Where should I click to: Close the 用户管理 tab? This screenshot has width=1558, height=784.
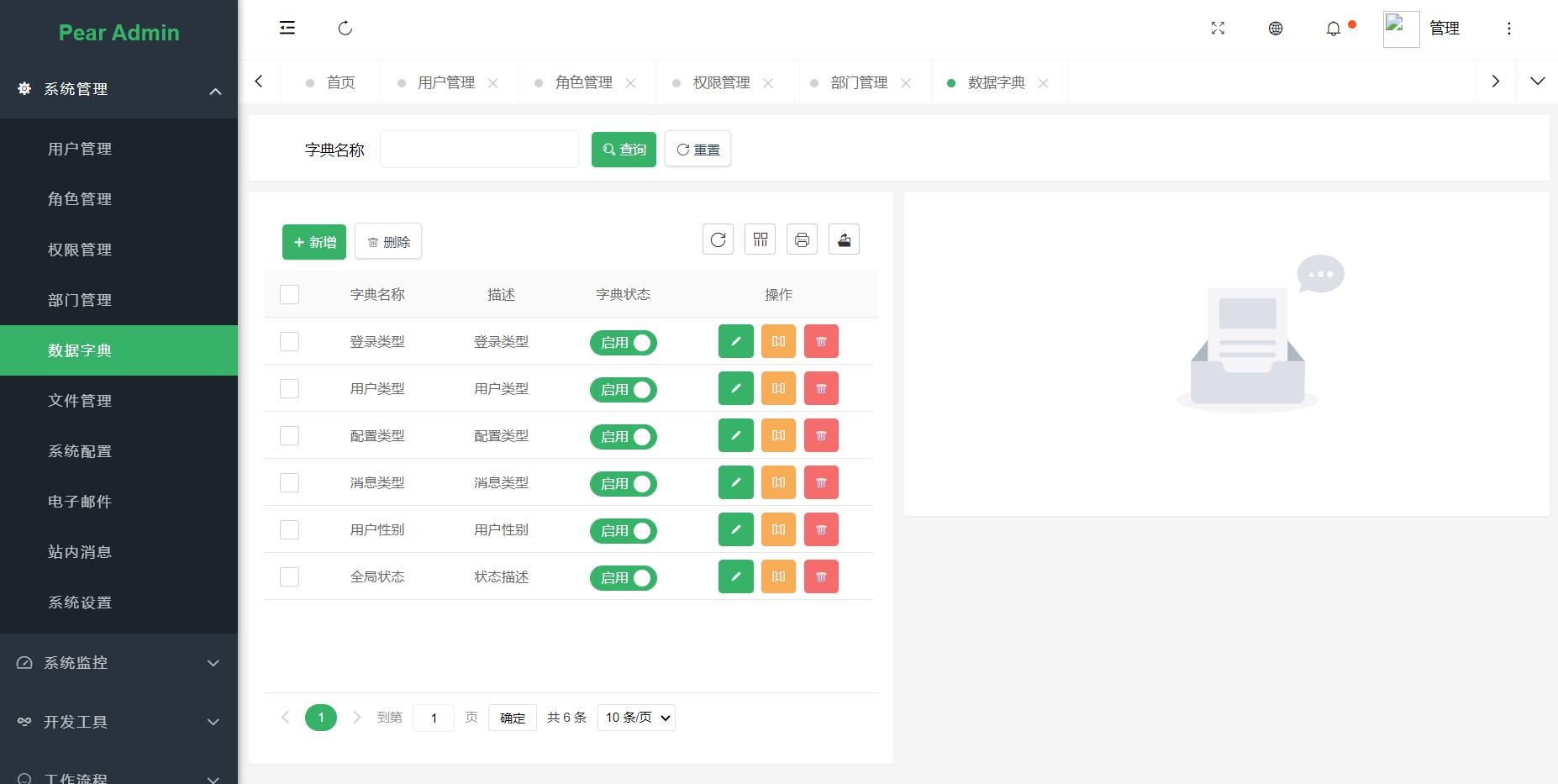tap(493, 82)
